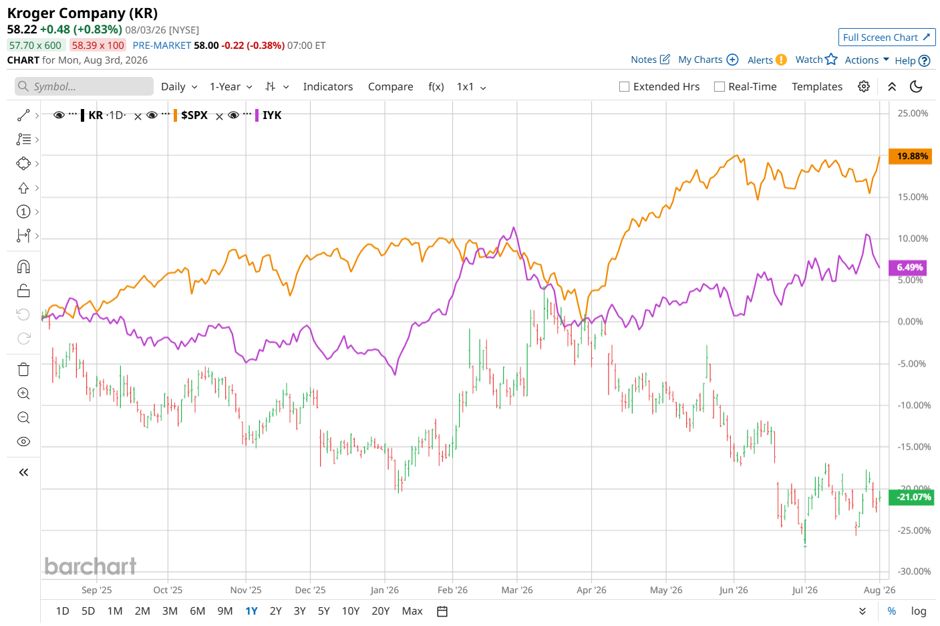
Task: Open the numbered marker tool
Action: (23, 212)
